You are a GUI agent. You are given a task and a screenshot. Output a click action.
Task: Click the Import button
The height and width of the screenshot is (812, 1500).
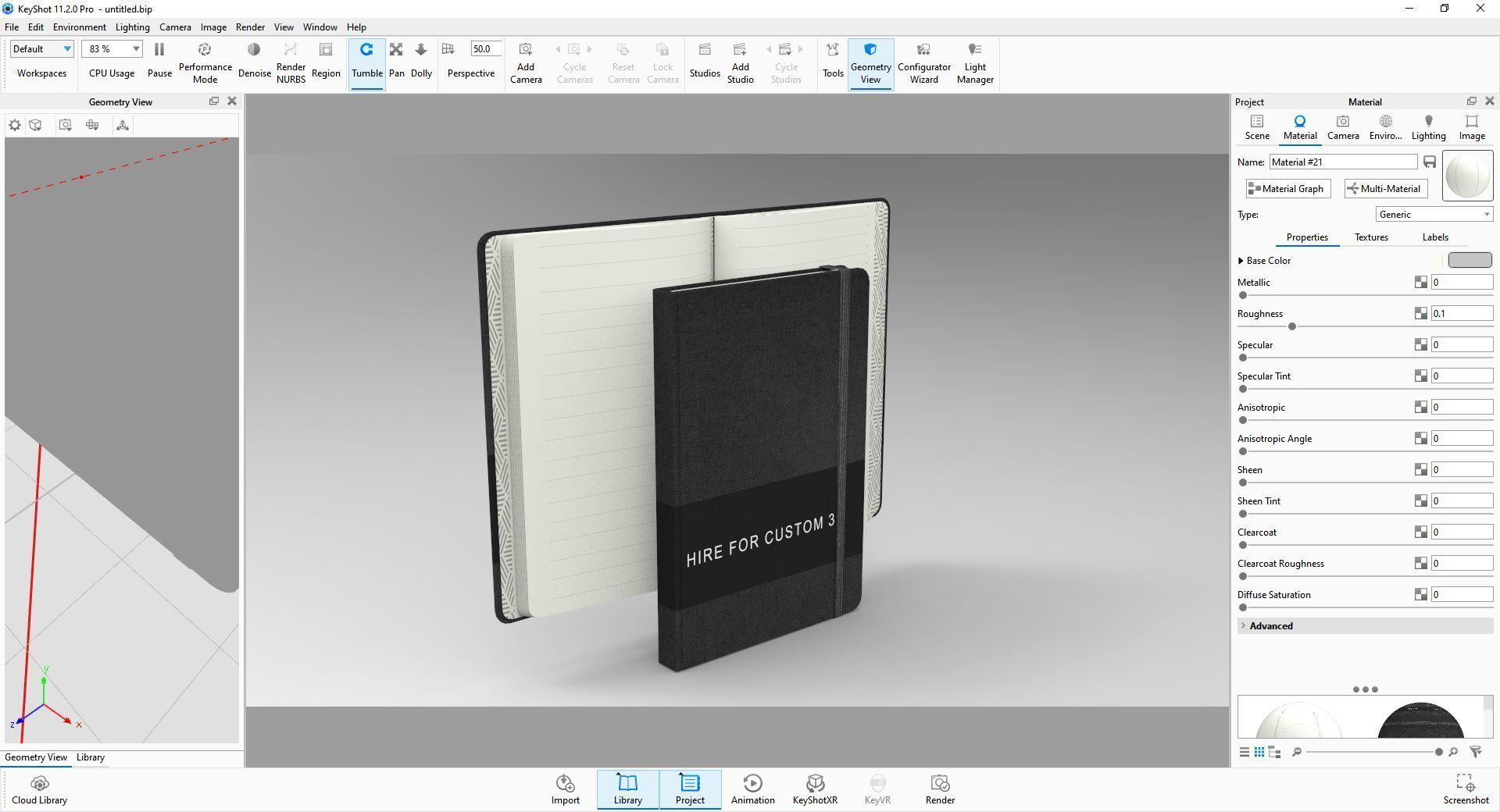(x=565, y=789)
